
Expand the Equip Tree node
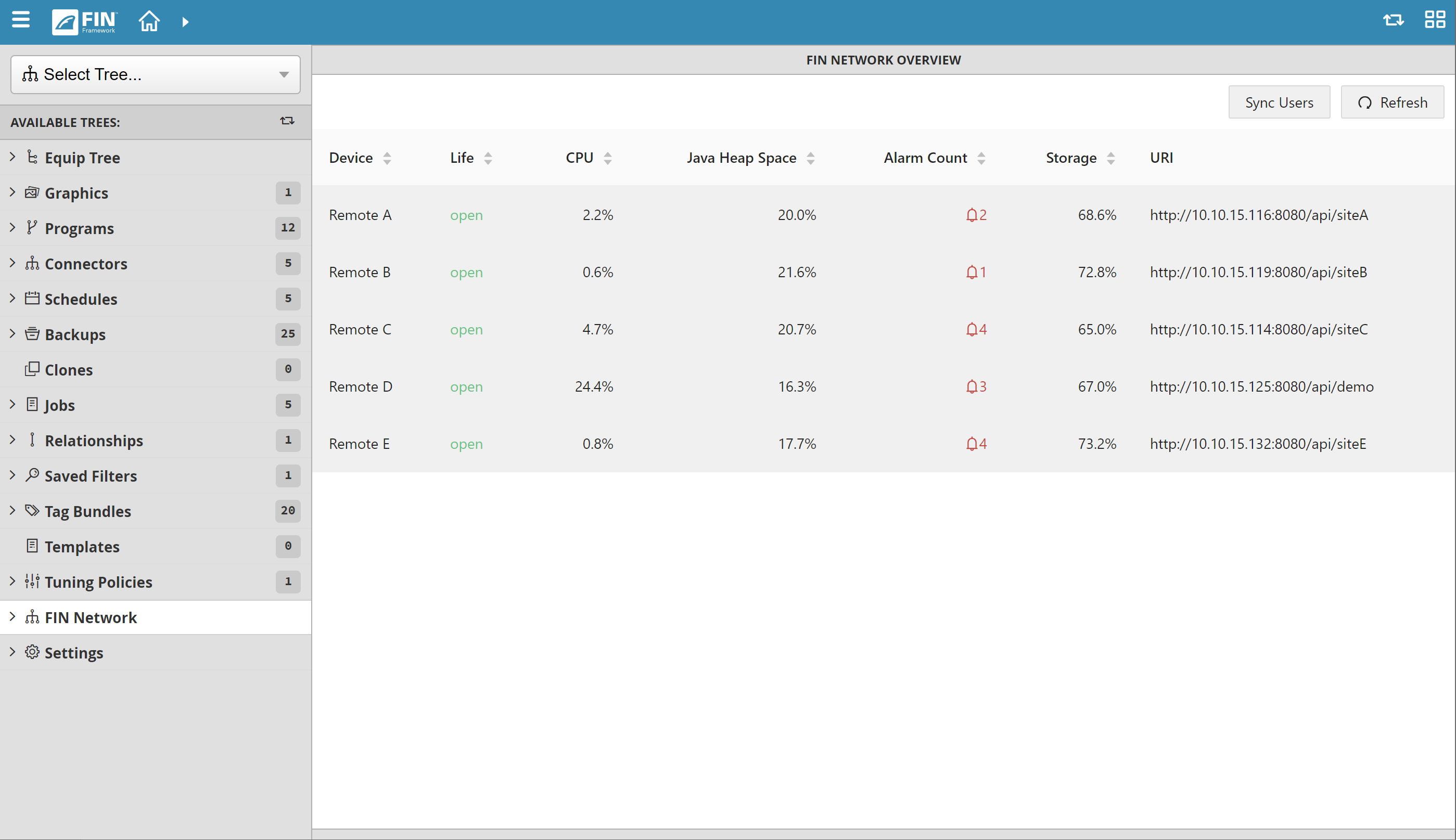pyautogui.click(x=12, y=157)
